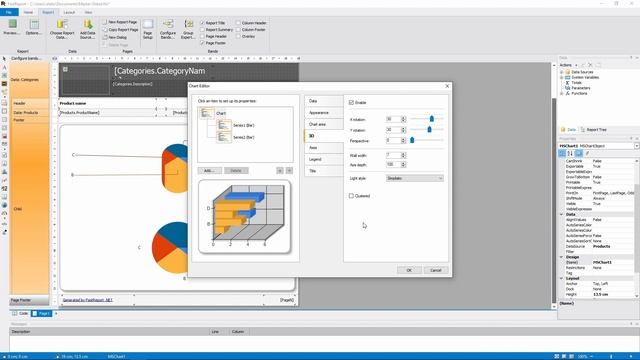Open the Actions dropdown in Data panel

pos(568,65)
